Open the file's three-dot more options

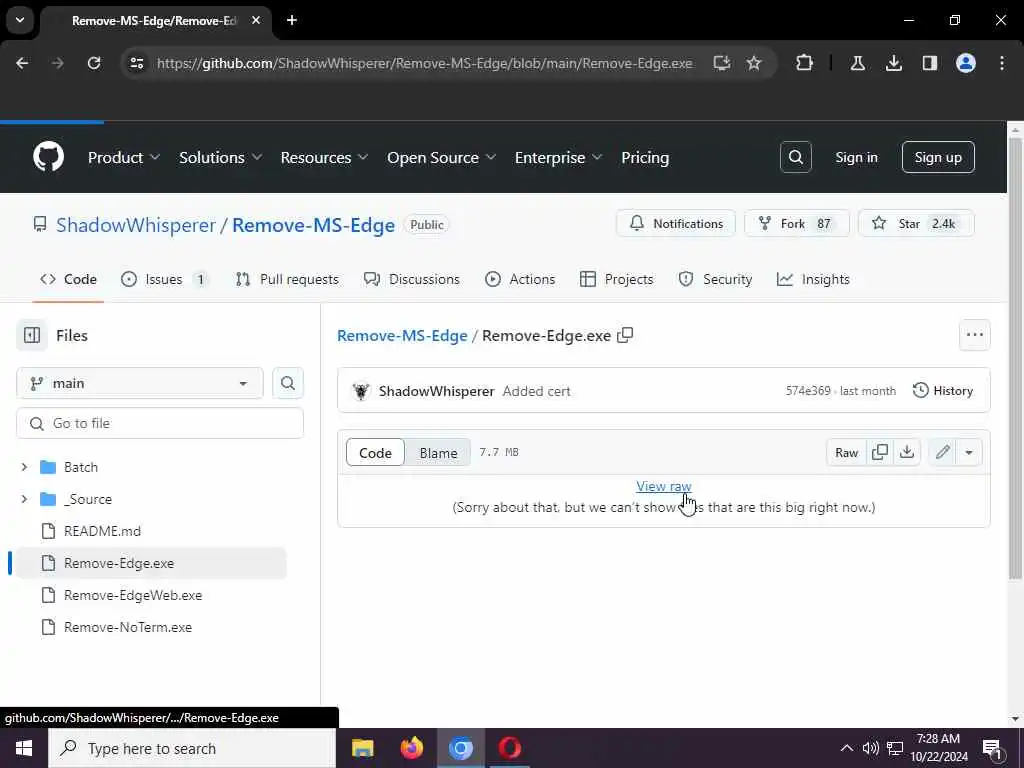(974, 335)
